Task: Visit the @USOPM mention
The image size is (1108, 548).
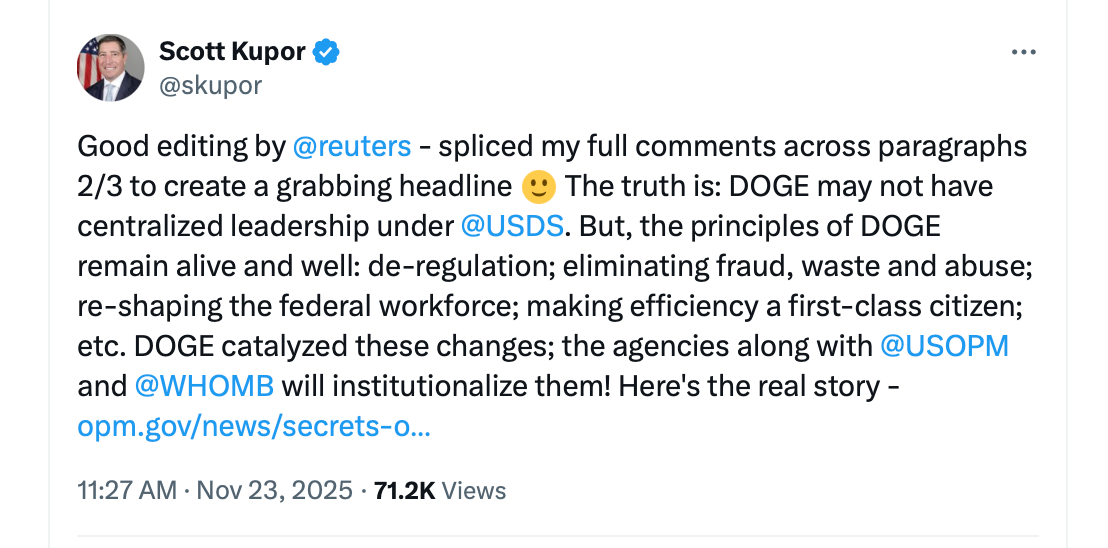Action: tap(944, 346)
